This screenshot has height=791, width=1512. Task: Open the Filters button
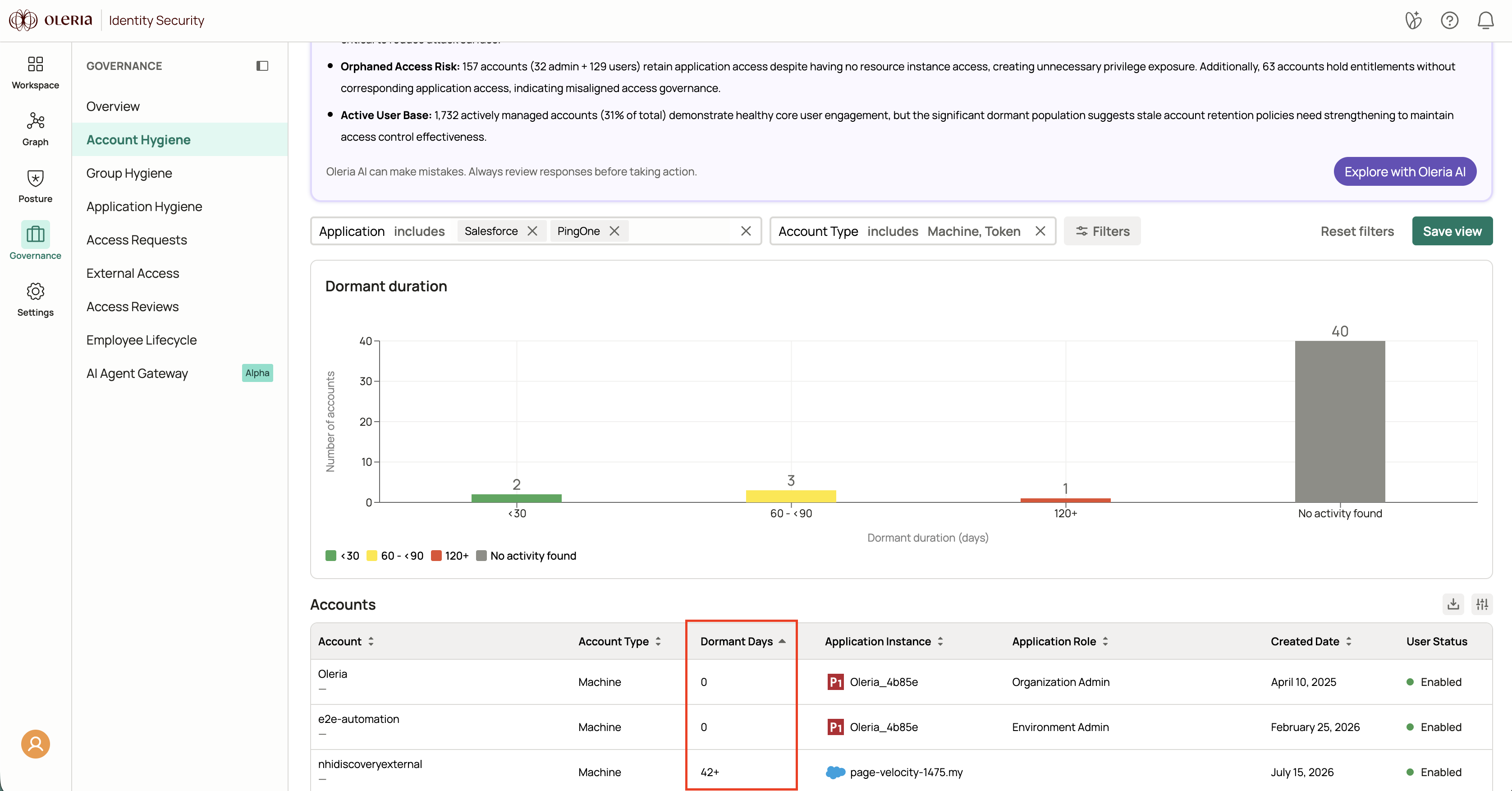(1102, 231)
